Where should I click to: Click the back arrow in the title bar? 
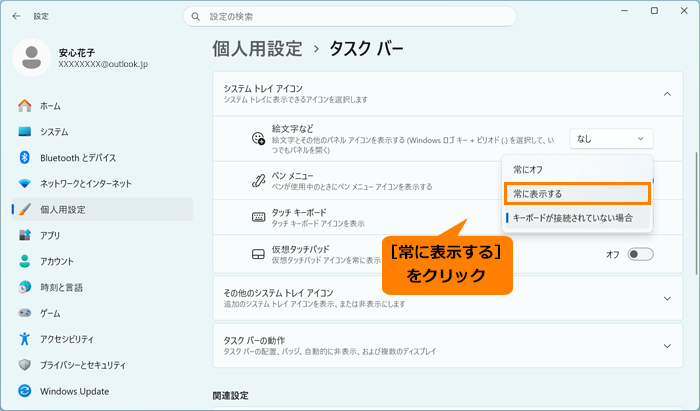point(17,16)
